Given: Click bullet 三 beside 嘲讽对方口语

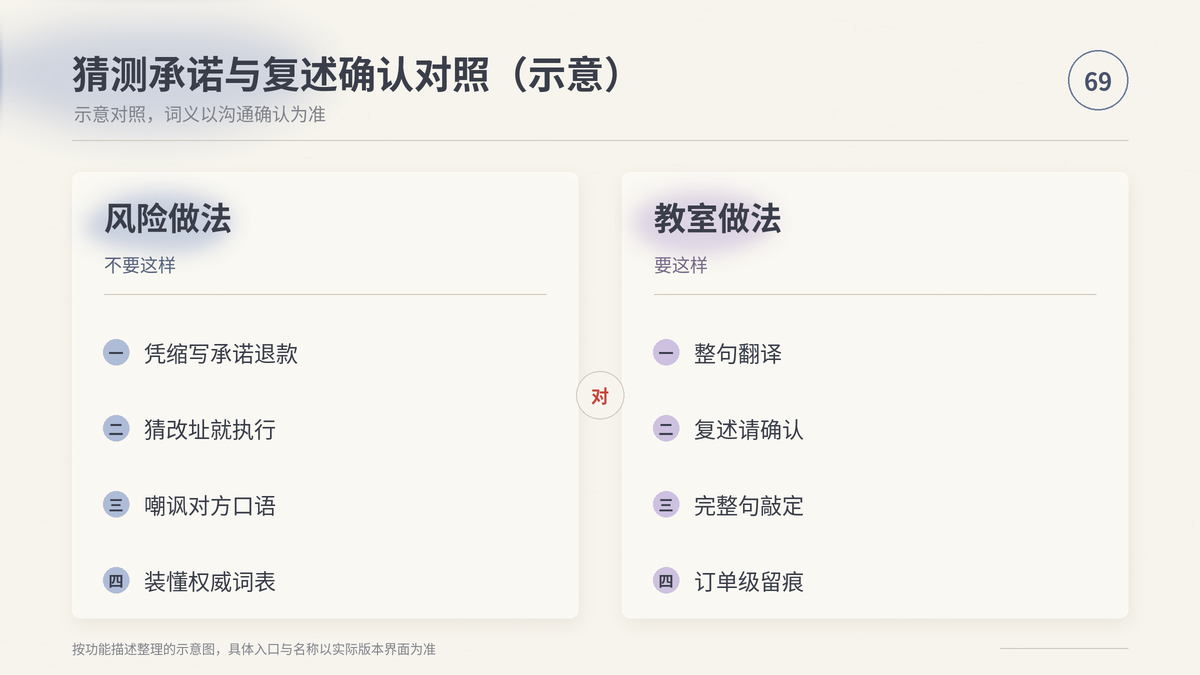Looking at the screenshot, I should (116, 505).
